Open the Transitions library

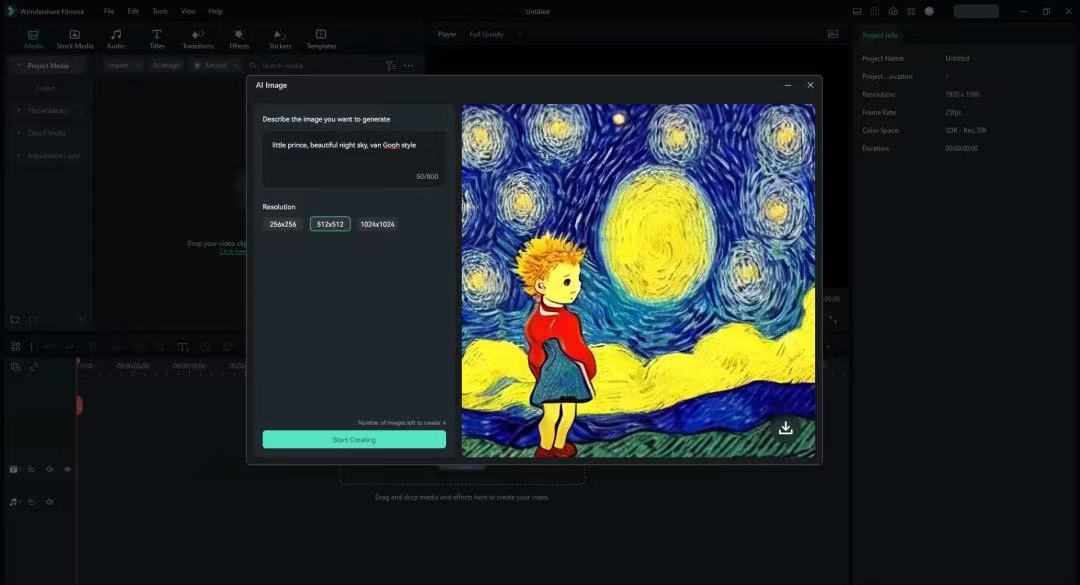tap(198, 39)
